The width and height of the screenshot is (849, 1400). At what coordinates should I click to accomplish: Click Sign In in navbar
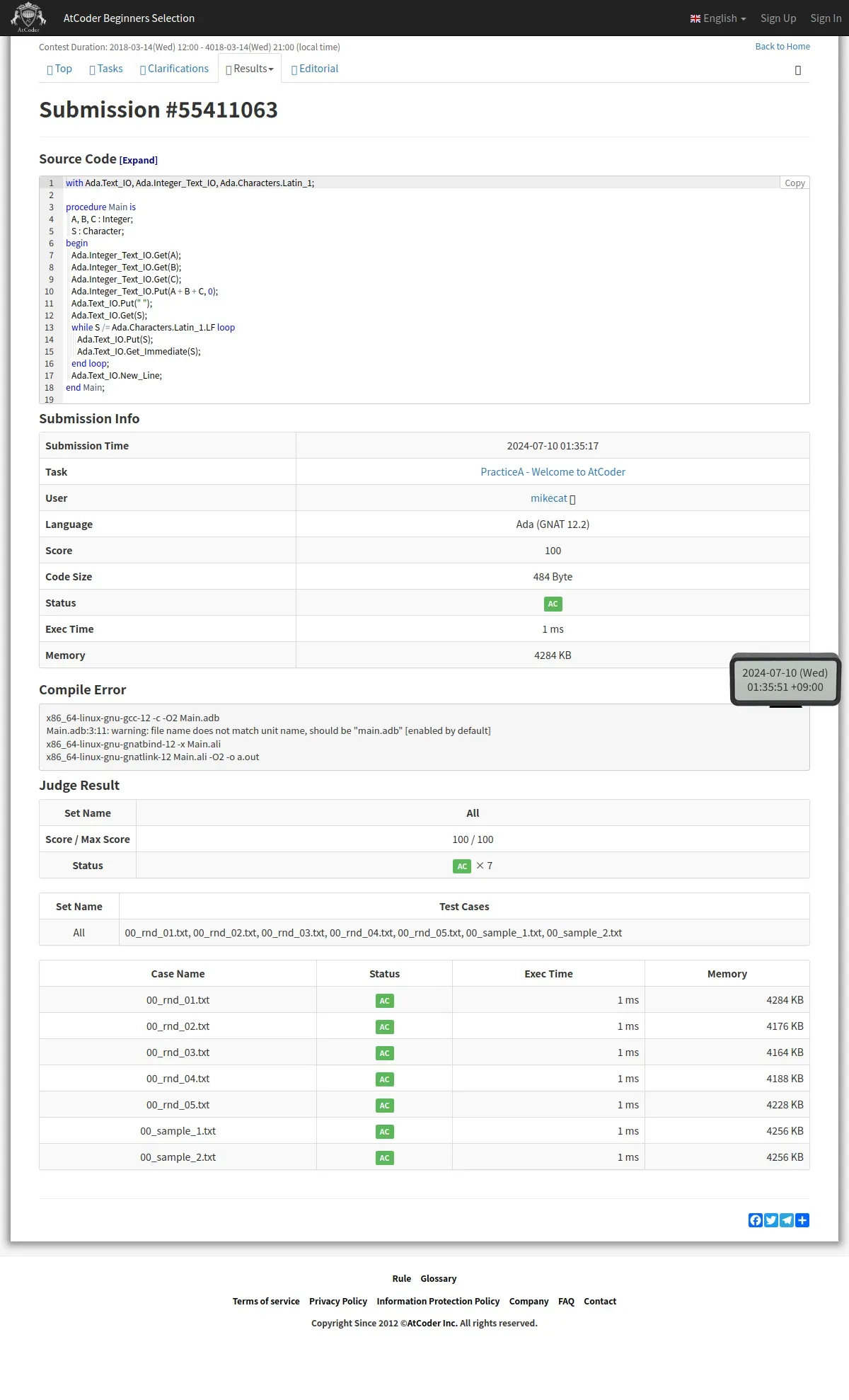click(826, 18)
